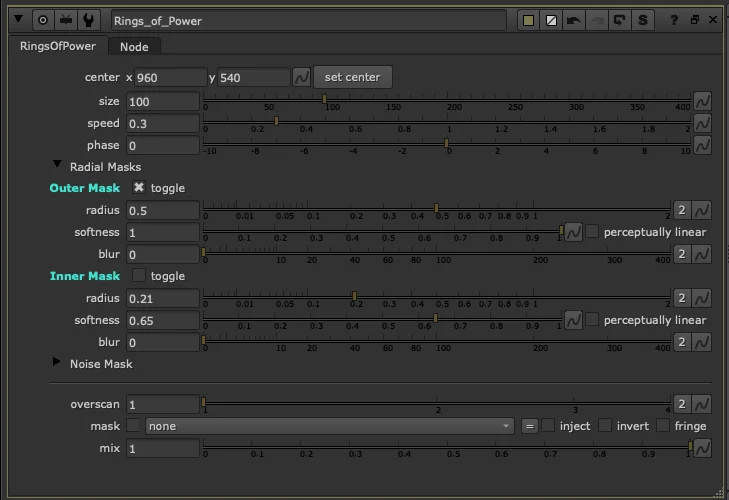Click animation icon for Outer Mask softness
The height and width of the screenshot is (500, 729).
(x=573, y=232)
